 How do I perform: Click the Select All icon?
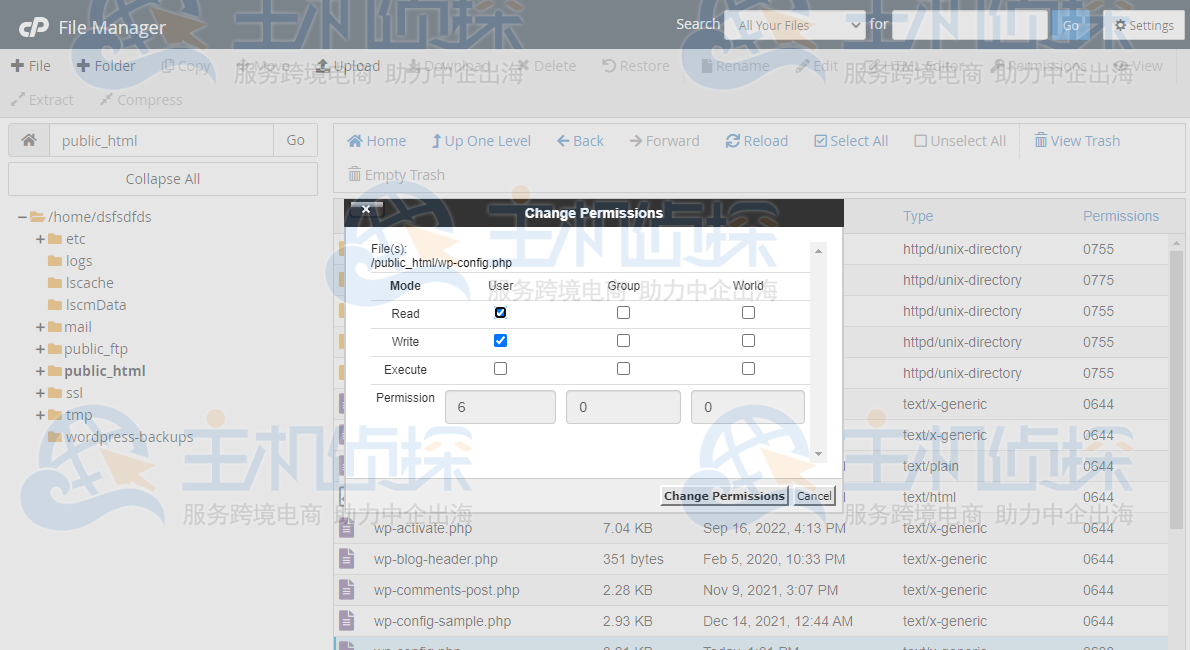click(x=850, y=140)
